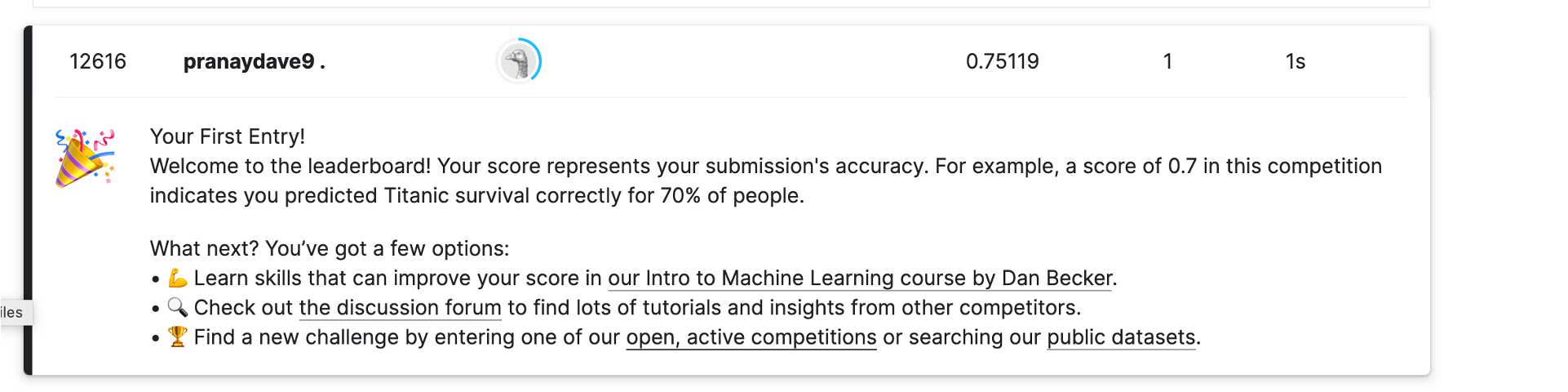
Task: Follow the open, active competitions link
Action: point(751,337)
